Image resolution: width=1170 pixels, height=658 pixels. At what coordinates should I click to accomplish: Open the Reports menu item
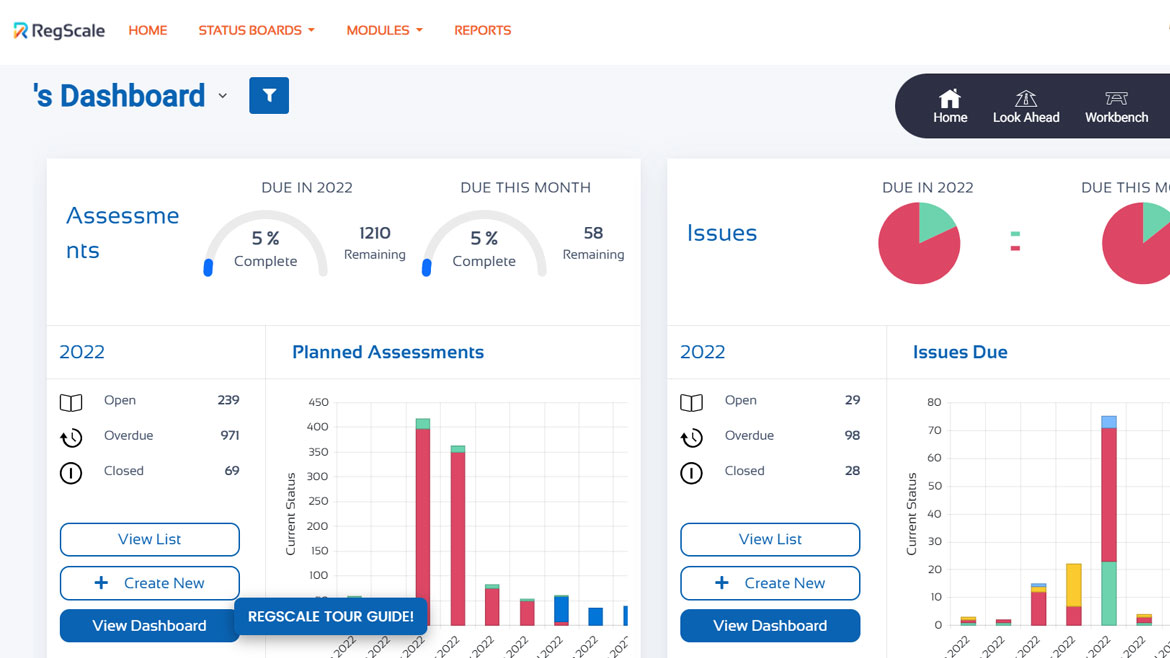coord(482,30)
